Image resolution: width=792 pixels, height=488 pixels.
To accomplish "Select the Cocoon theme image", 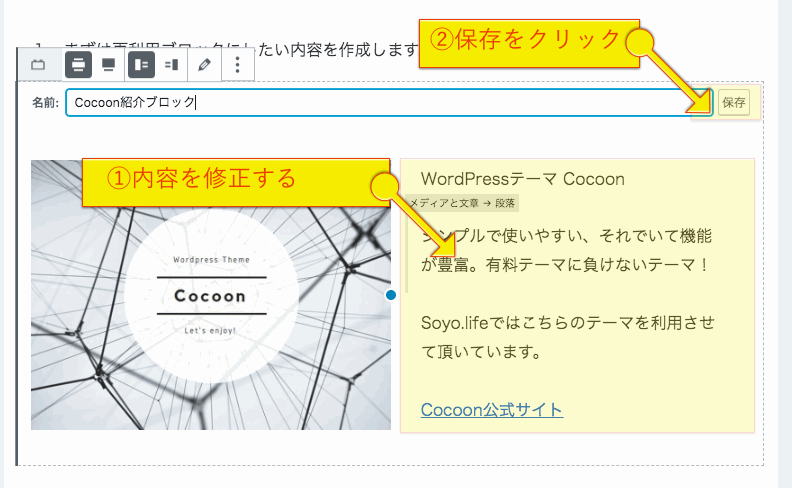I will click(211, 295).
